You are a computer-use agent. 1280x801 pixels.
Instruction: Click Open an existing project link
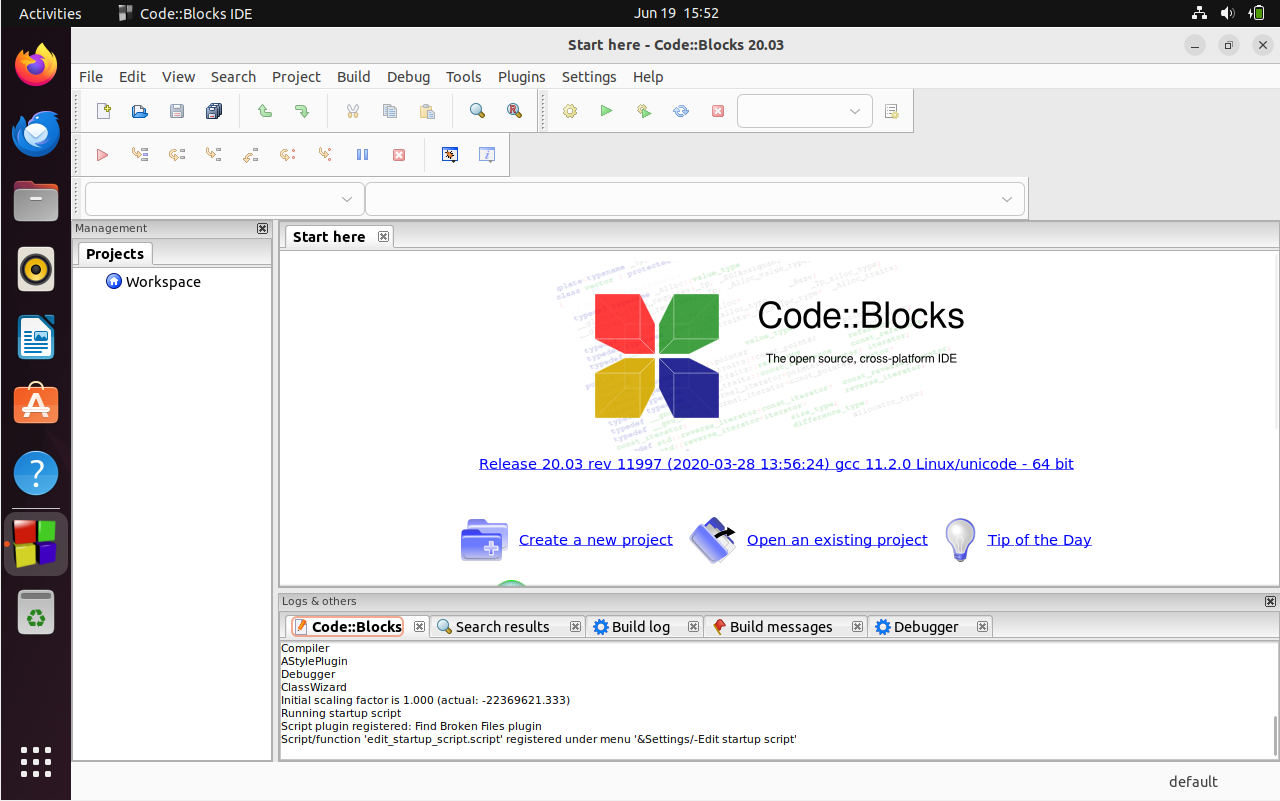tap(837, 540)
